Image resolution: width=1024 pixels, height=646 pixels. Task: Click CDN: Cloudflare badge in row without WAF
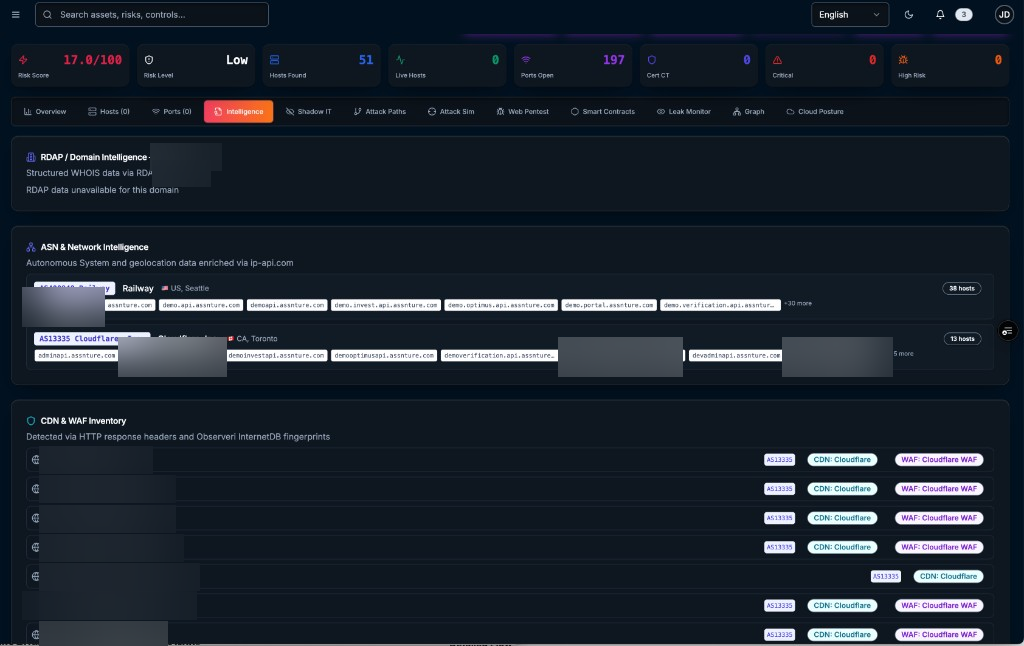coord(948,576)
